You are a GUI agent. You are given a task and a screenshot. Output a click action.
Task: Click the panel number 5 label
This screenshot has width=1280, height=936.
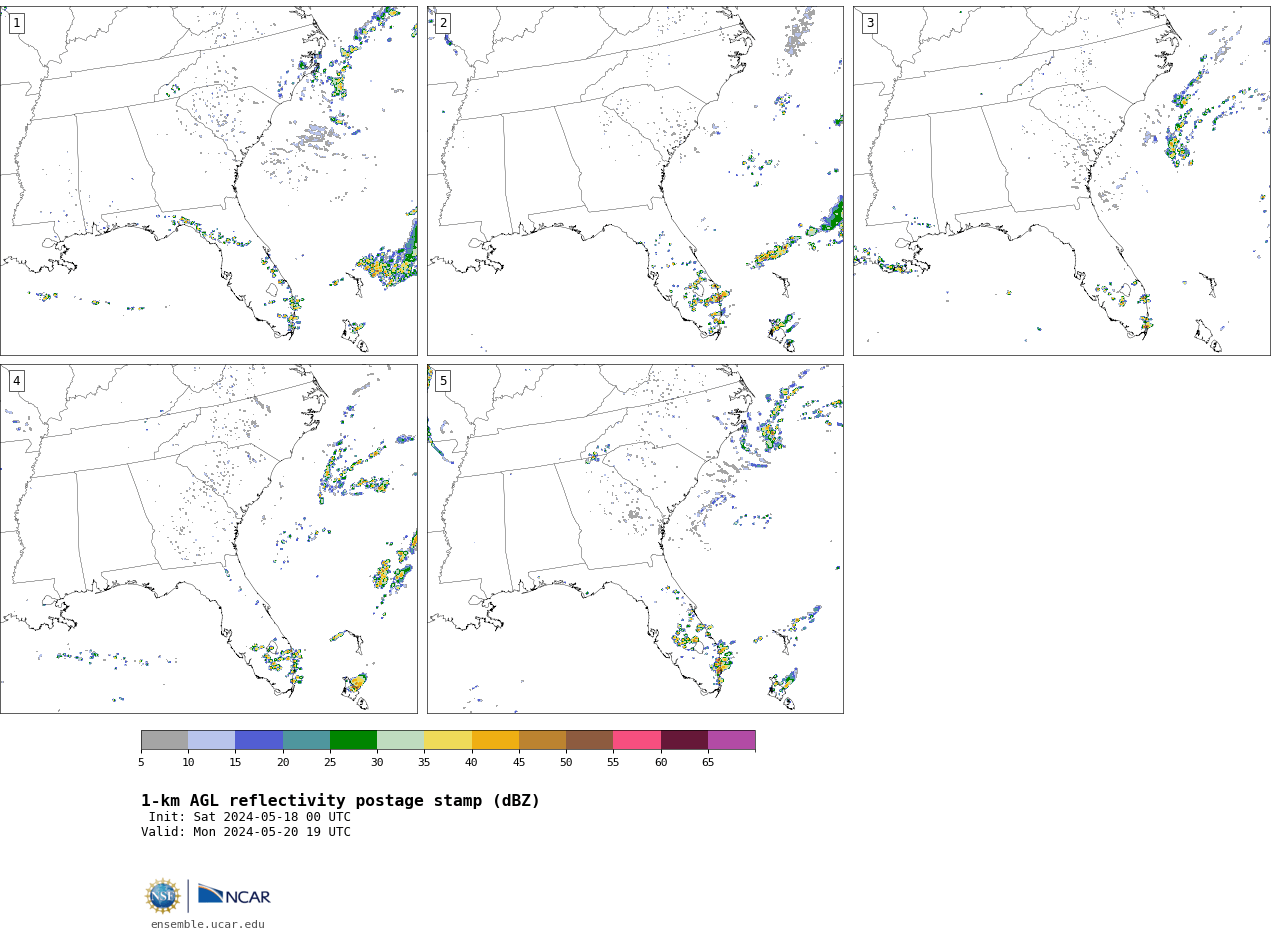click(443, 381)
